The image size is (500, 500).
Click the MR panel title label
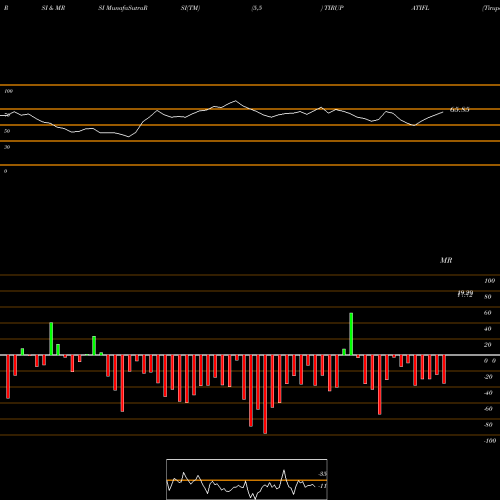pyautogui.click(x=446, y=260)
